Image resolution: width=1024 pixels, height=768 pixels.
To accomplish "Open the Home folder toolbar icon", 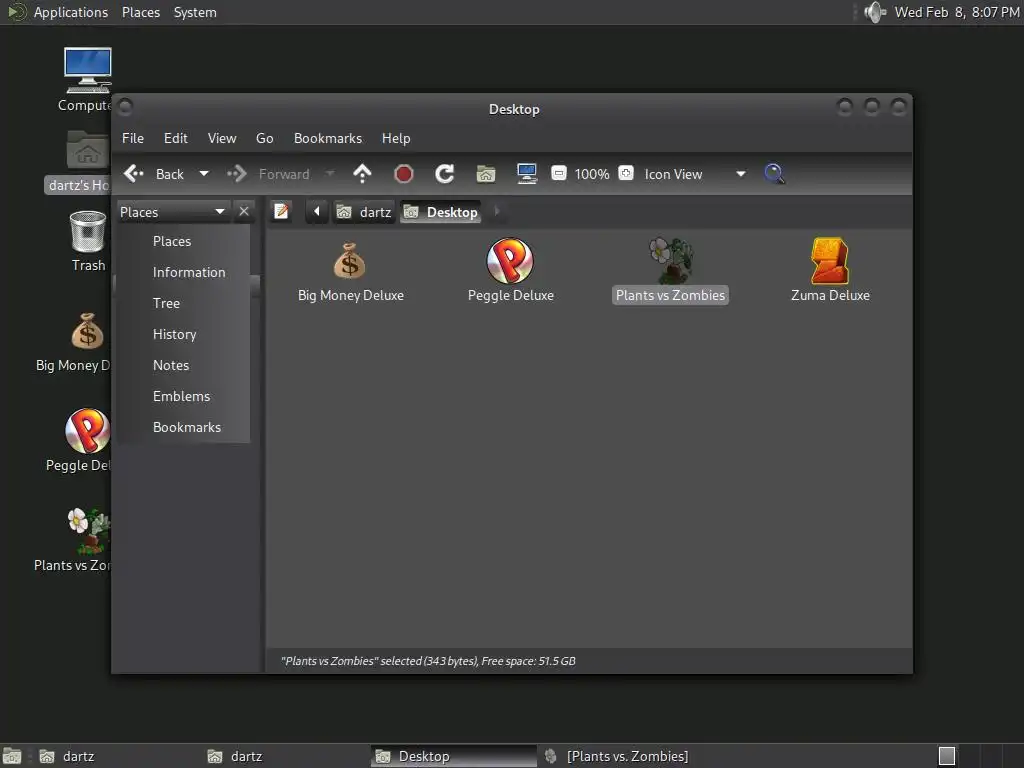I will (486, 174).
